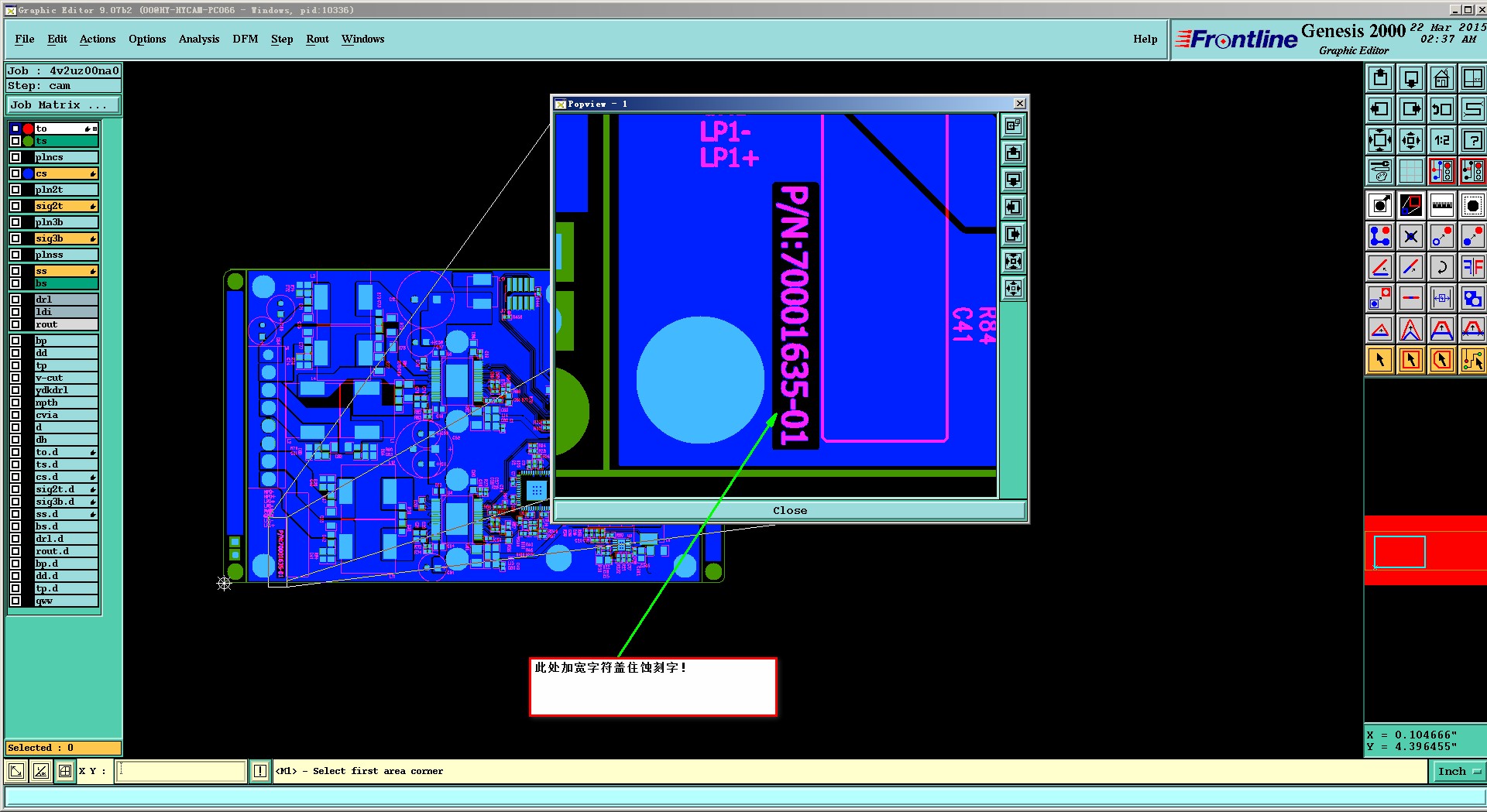
Task: Select the layer named mpth
Action: pyautogui.click(x=66, y=403)
